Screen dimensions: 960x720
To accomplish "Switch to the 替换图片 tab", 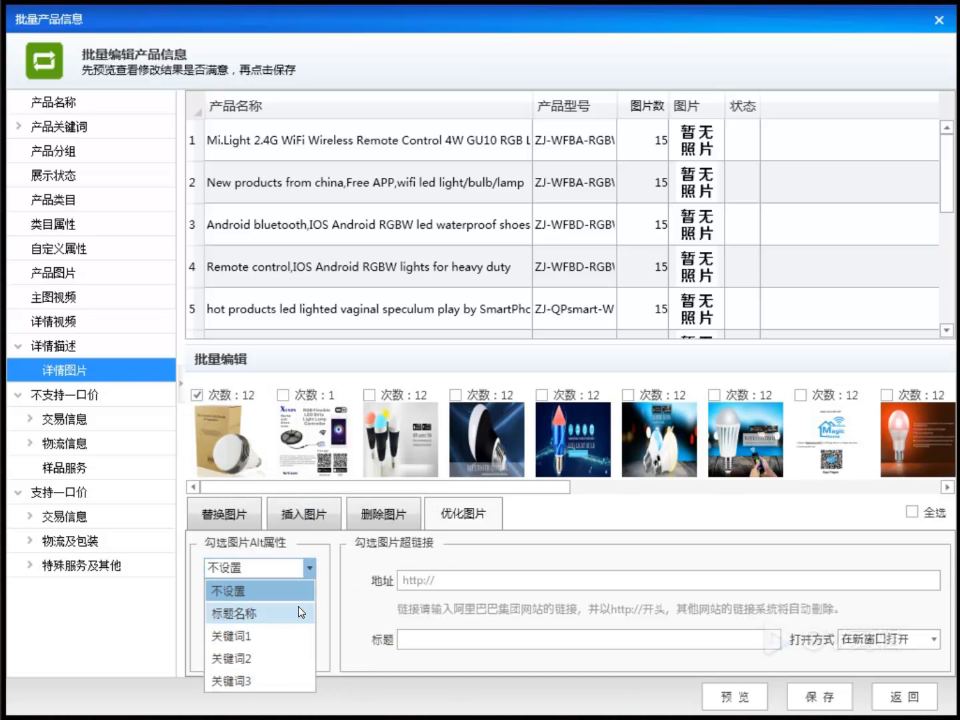I will coord(224,514).
